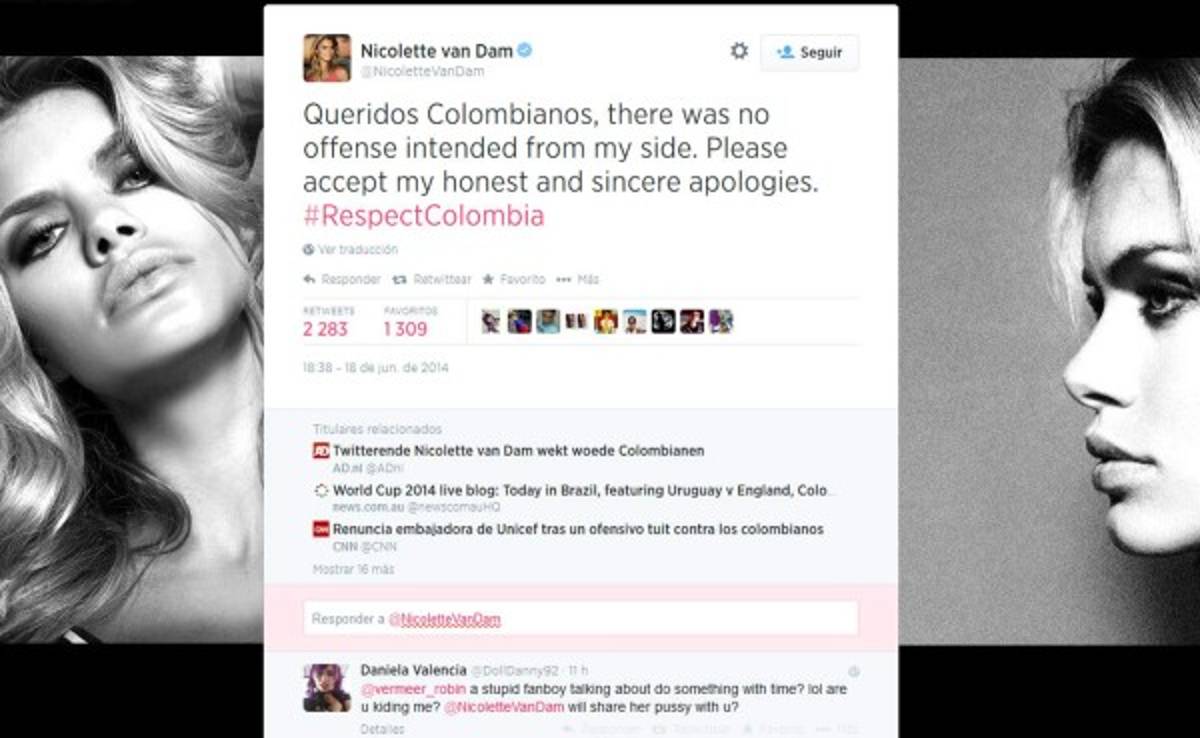Mark tweet with the Favorito star
This screenshot has height=738, width=1200.
pos(489,280)
